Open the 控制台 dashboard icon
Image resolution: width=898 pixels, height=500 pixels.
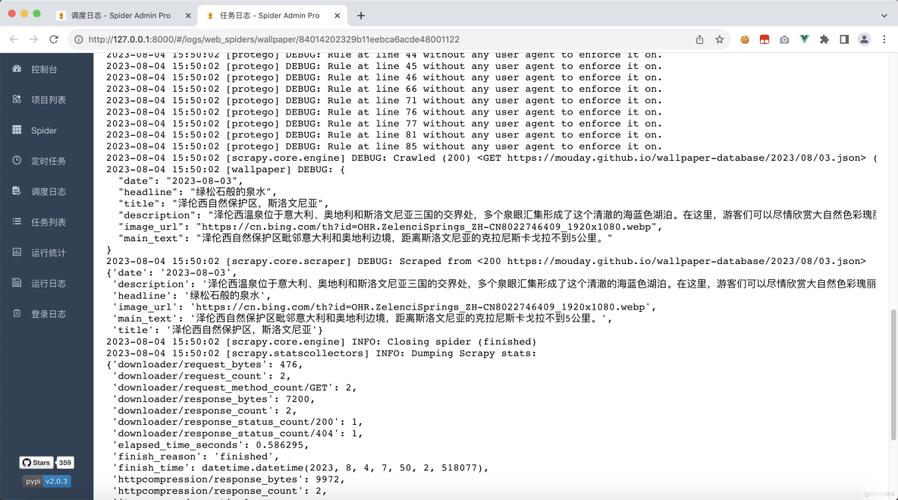[17, 69]
